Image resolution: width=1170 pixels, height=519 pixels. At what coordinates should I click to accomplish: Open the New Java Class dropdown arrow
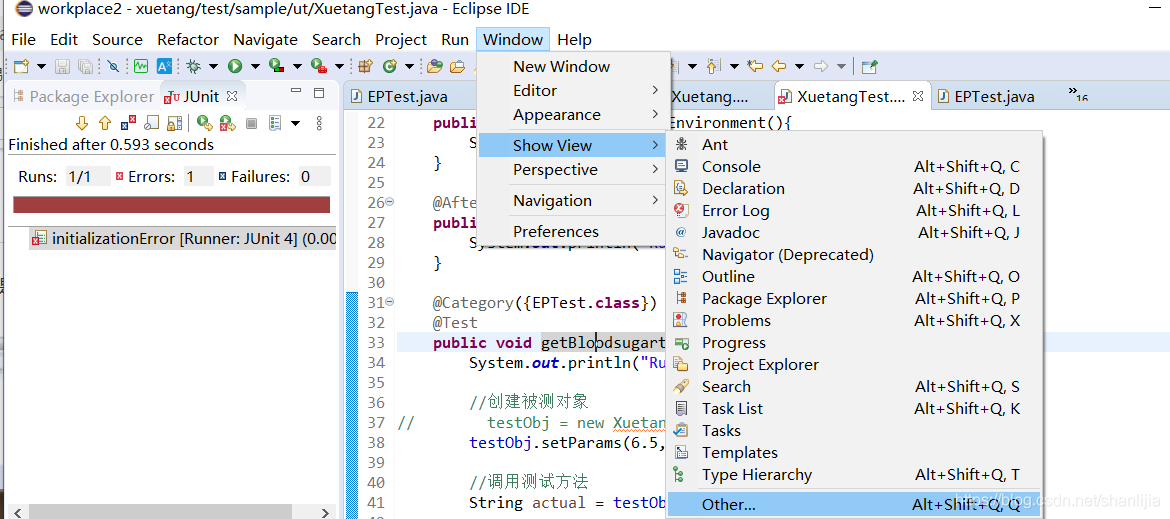tap(410, 66)
